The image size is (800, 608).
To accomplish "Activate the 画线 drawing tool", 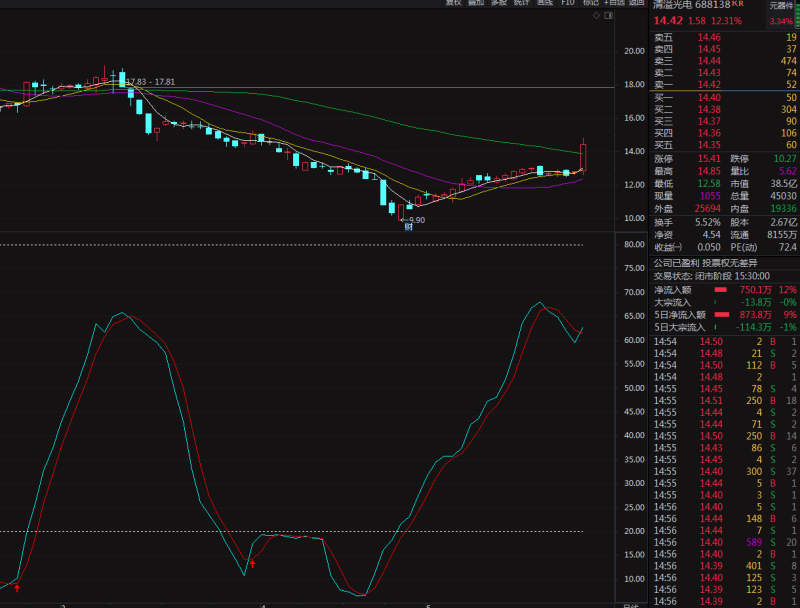I will click(545, 3).
